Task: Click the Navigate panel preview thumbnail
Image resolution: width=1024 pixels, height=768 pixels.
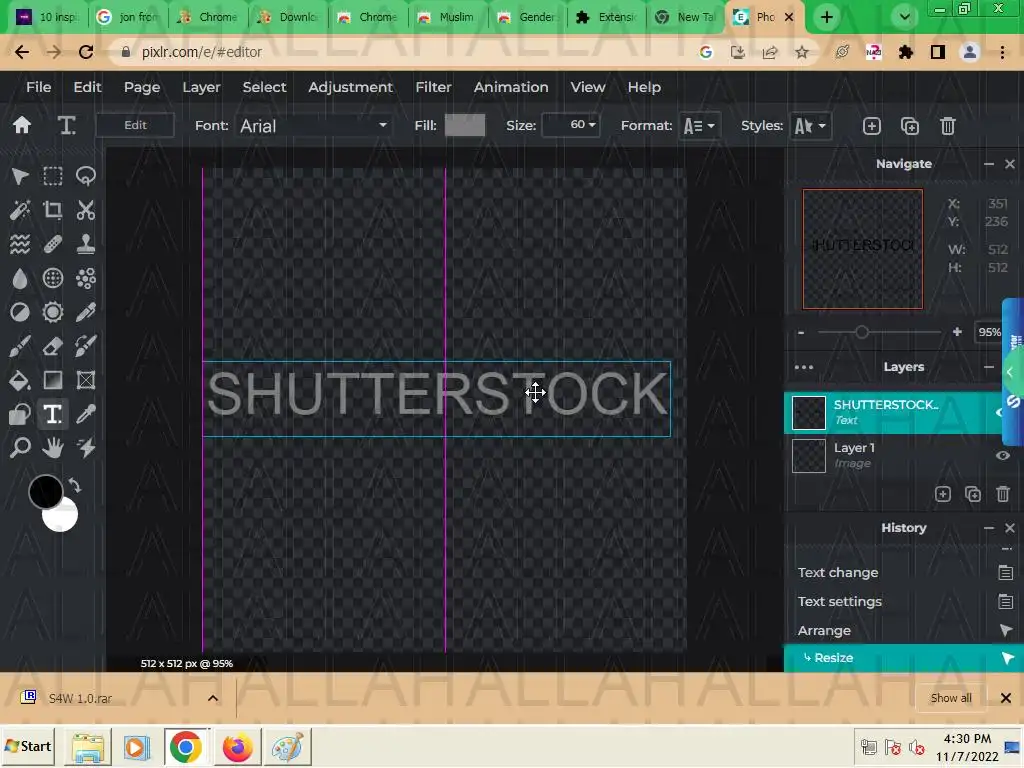Action: coord(863,249)
